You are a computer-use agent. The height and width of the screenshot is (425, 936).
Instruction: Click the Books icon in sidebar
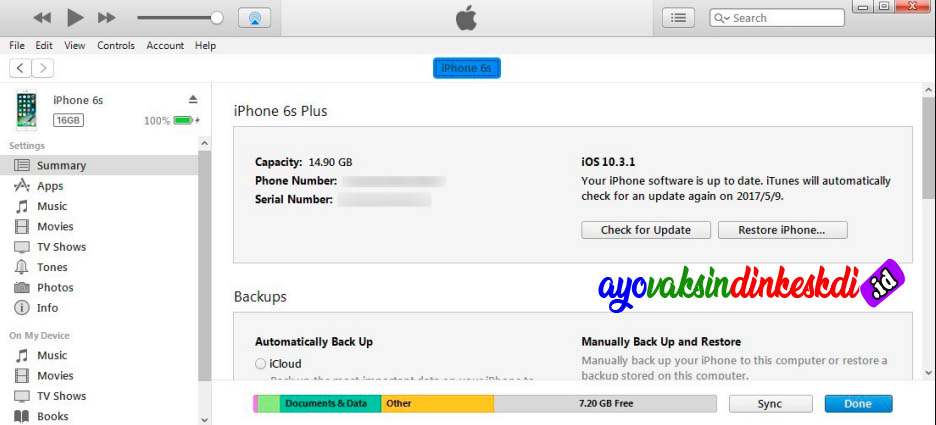click(21, 416)
